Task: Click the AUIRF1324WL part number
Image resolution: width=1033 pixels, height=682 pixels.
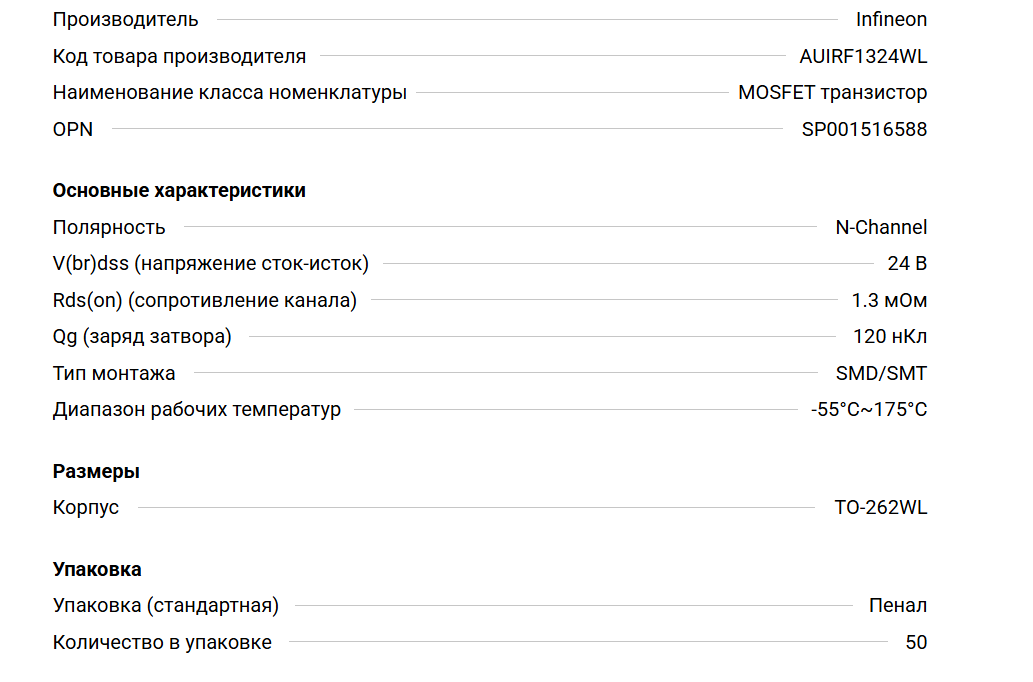Action: point(863,56)
